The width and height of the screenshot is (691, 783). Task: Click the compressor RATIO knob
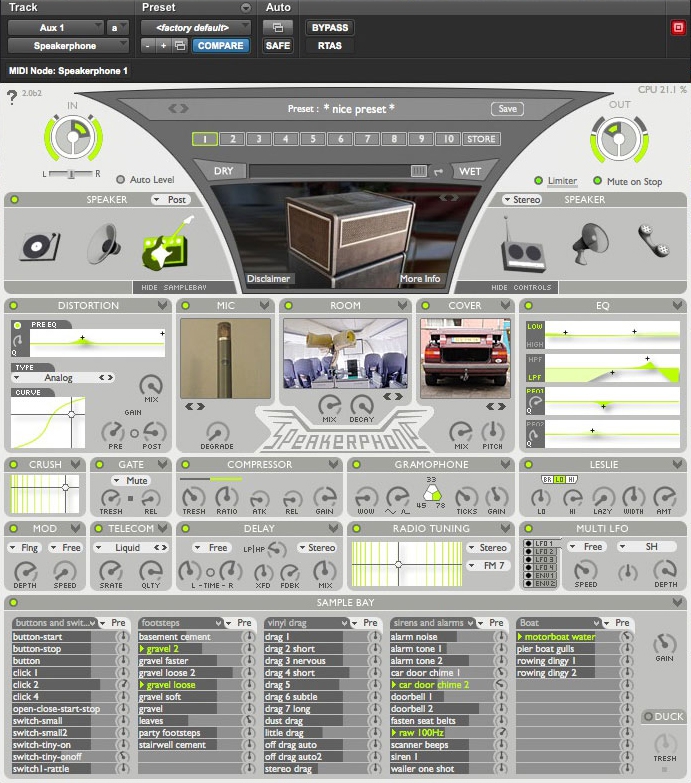[227, 497]
